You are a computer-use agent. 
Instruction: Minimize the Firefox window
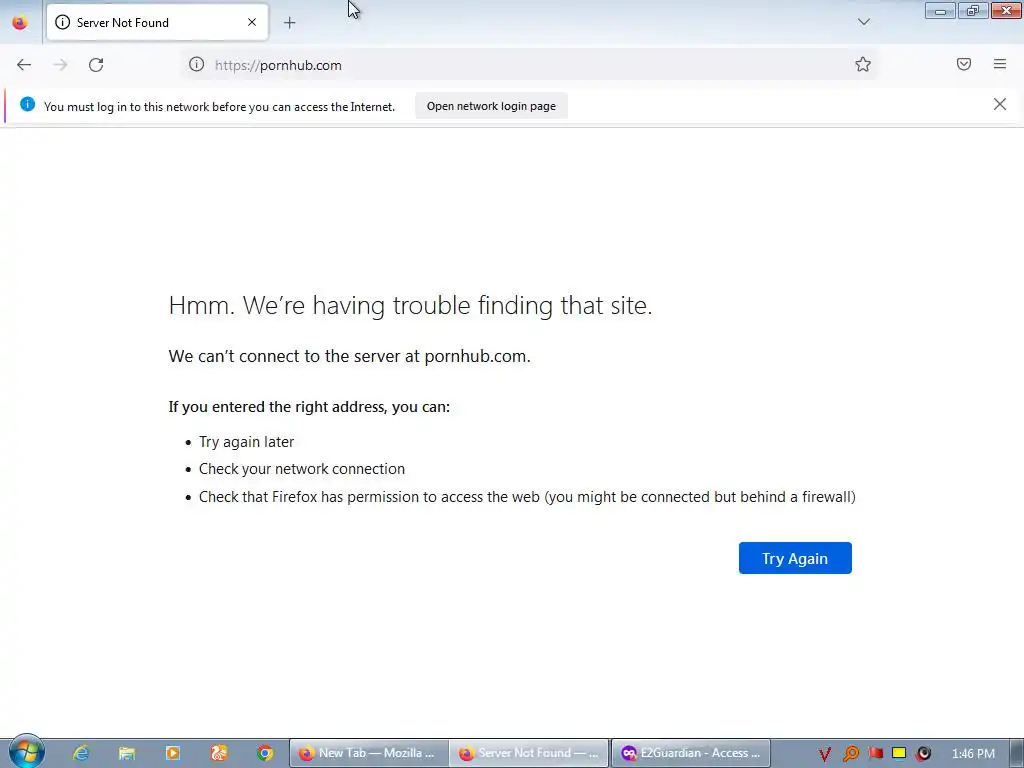pyautogui.click(x=940, y=10)
